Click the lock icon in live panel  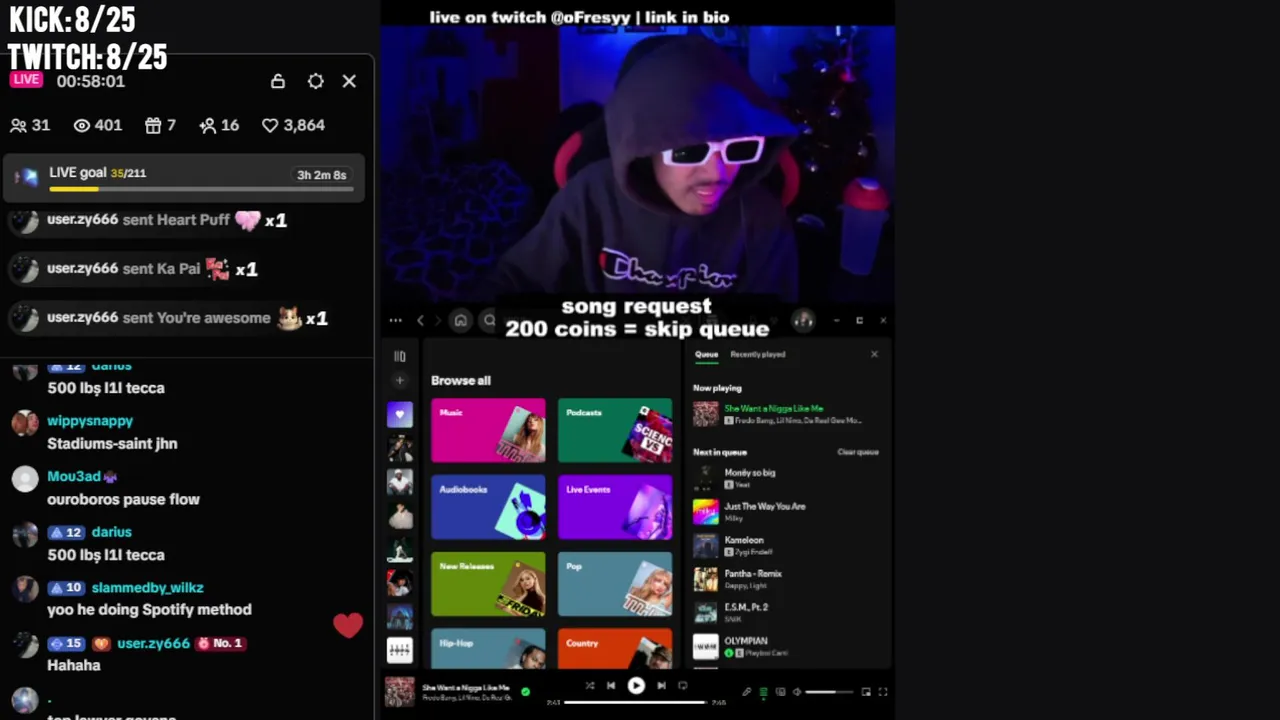pos(278,81)
